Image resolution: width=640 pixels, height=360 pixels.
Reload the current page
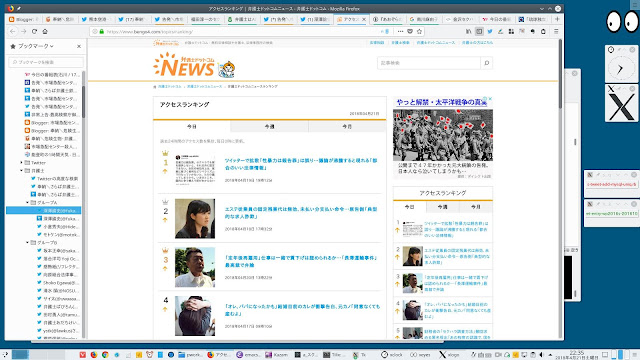[34, 31]
